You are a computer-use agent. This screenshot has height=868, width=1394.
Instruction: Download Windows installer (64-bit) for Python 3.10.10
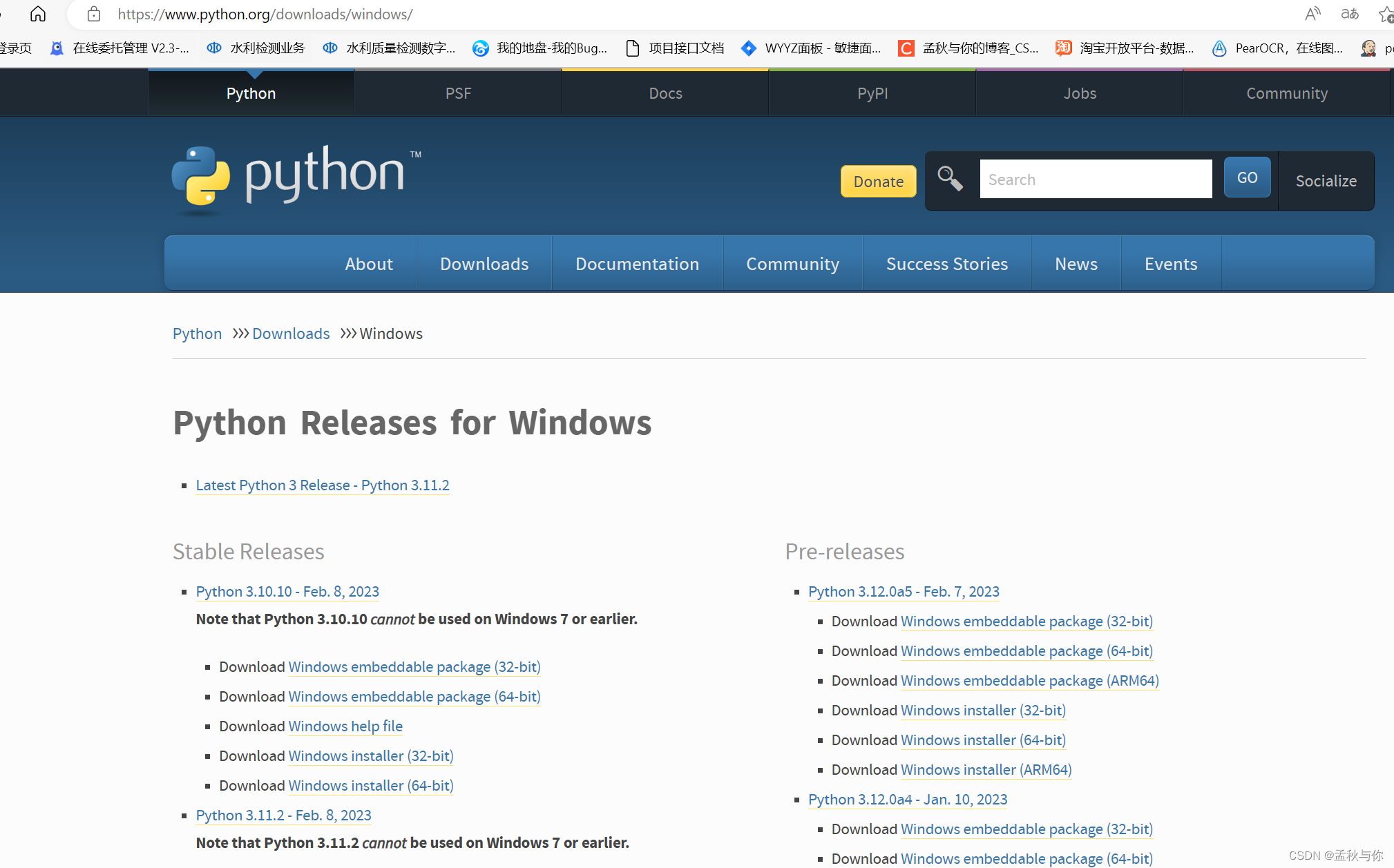click(370, 786)
